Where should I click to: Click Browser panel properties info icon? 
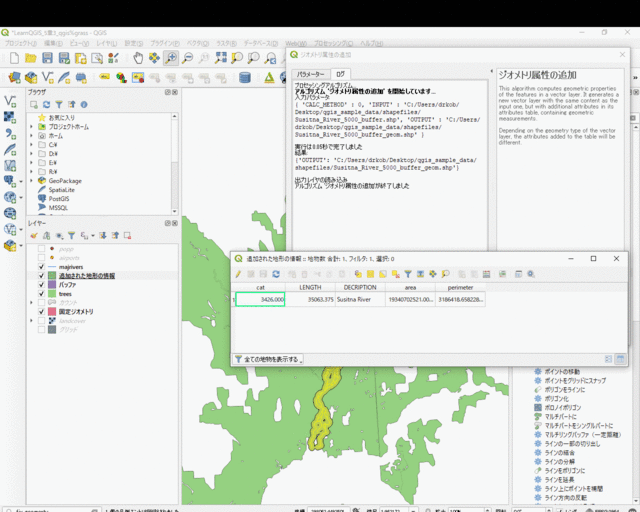pos(84,105)
